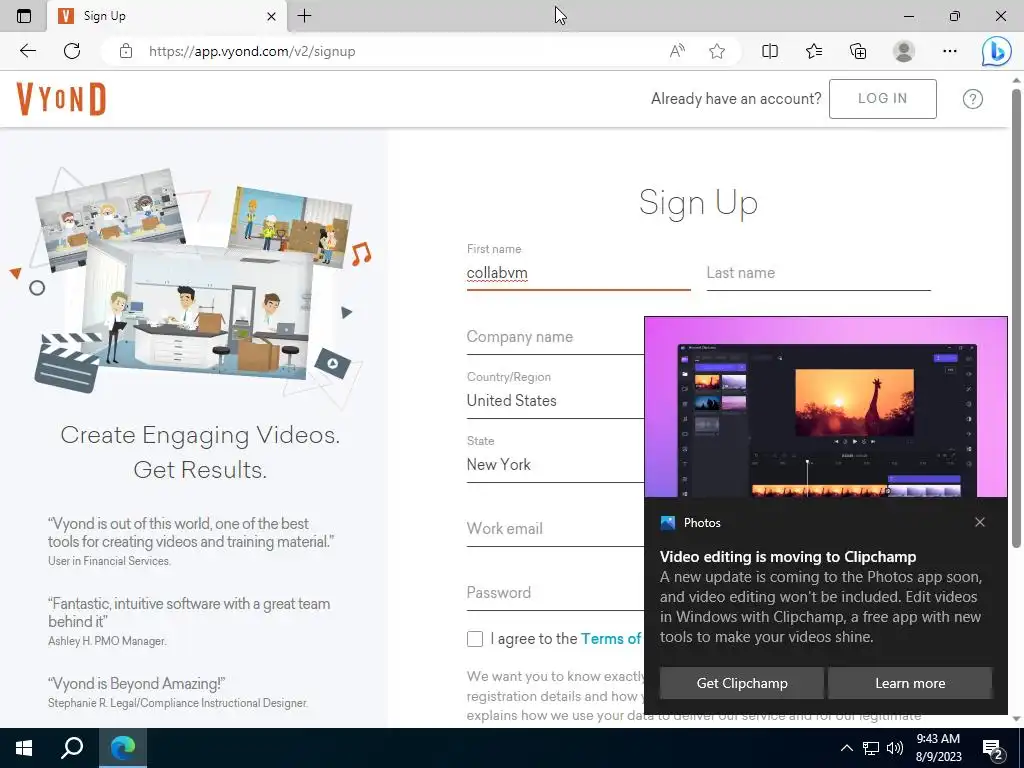Image resolution: width=1024 pixels, height=768 pixels.
Task: Click the address bar URL
Action: [x=252, y=51]
